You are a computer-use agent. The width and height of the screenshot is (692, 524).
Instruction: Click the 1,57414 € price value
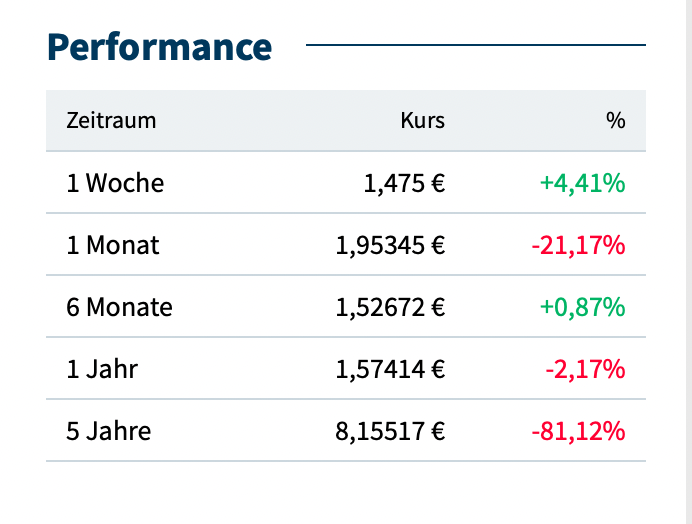coord(391,369)
